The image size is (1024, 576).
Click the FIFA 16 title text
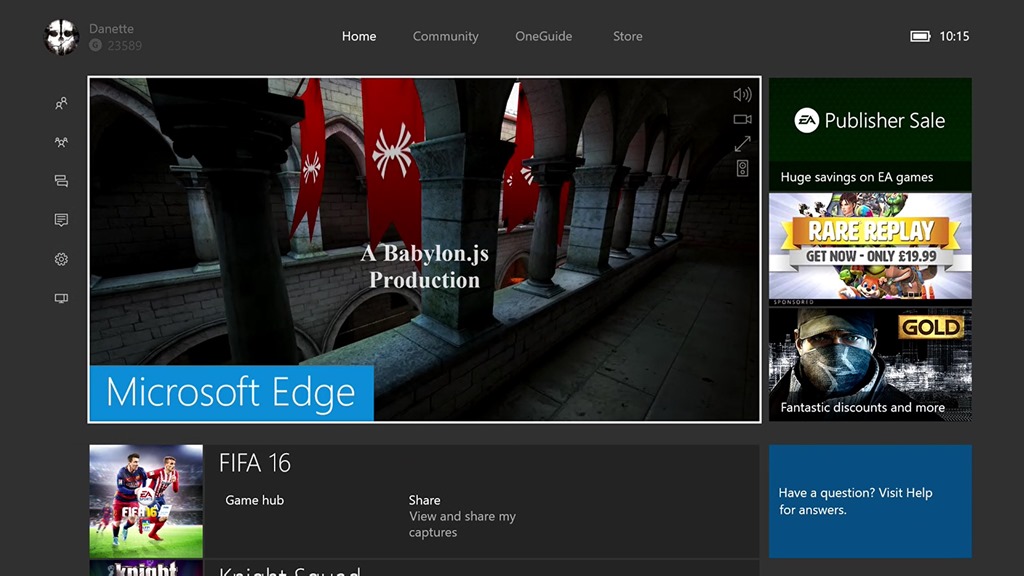point(255,463)
